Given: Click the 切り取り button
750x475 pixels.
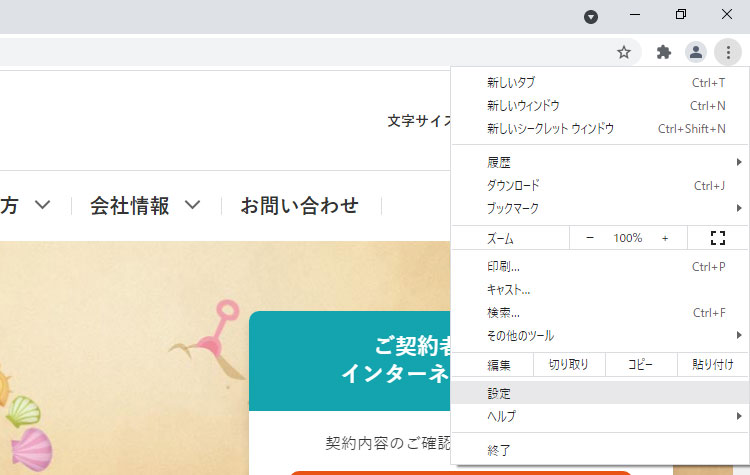Looking at the screenshot, I should [570, 365].
